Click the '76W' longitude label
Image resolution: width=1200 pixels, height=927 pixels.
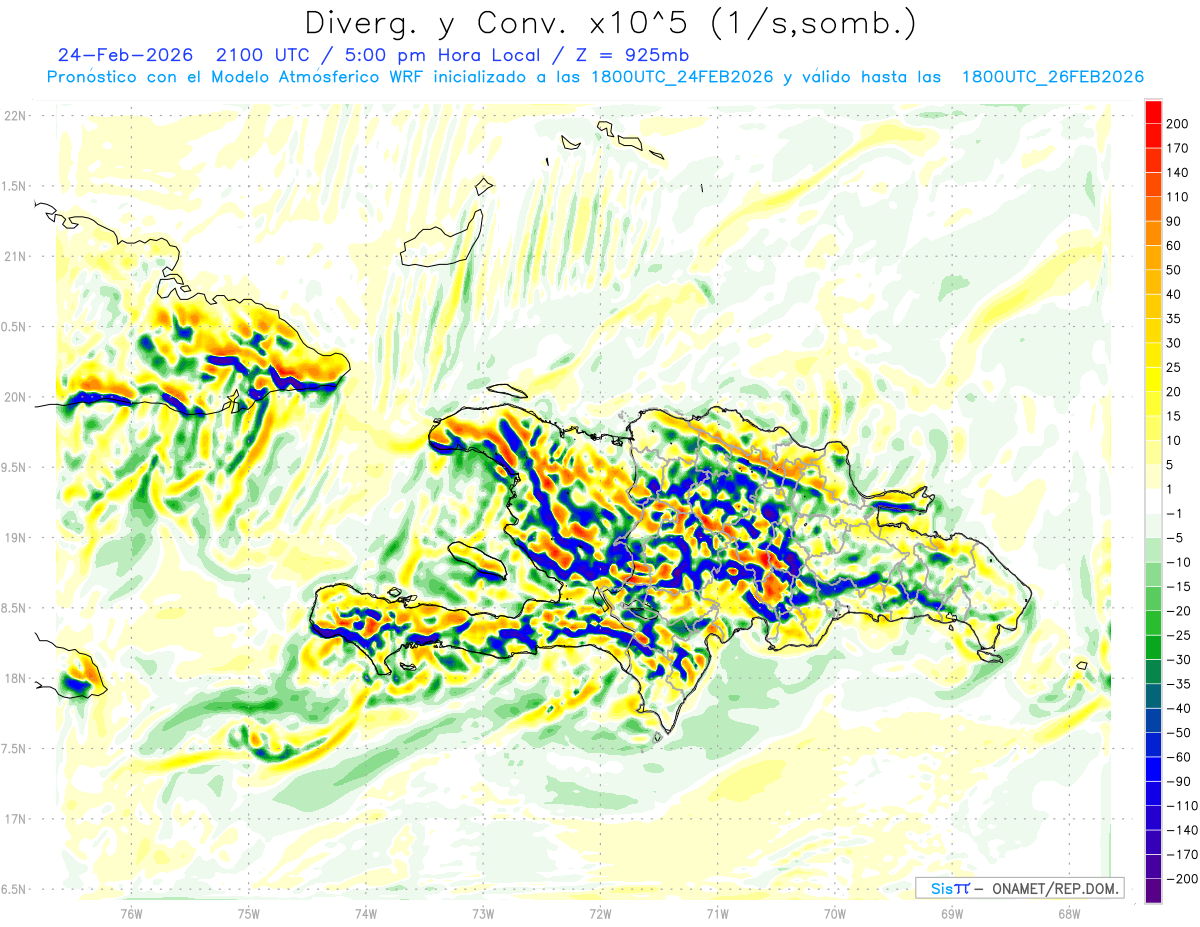click(131, 912)
